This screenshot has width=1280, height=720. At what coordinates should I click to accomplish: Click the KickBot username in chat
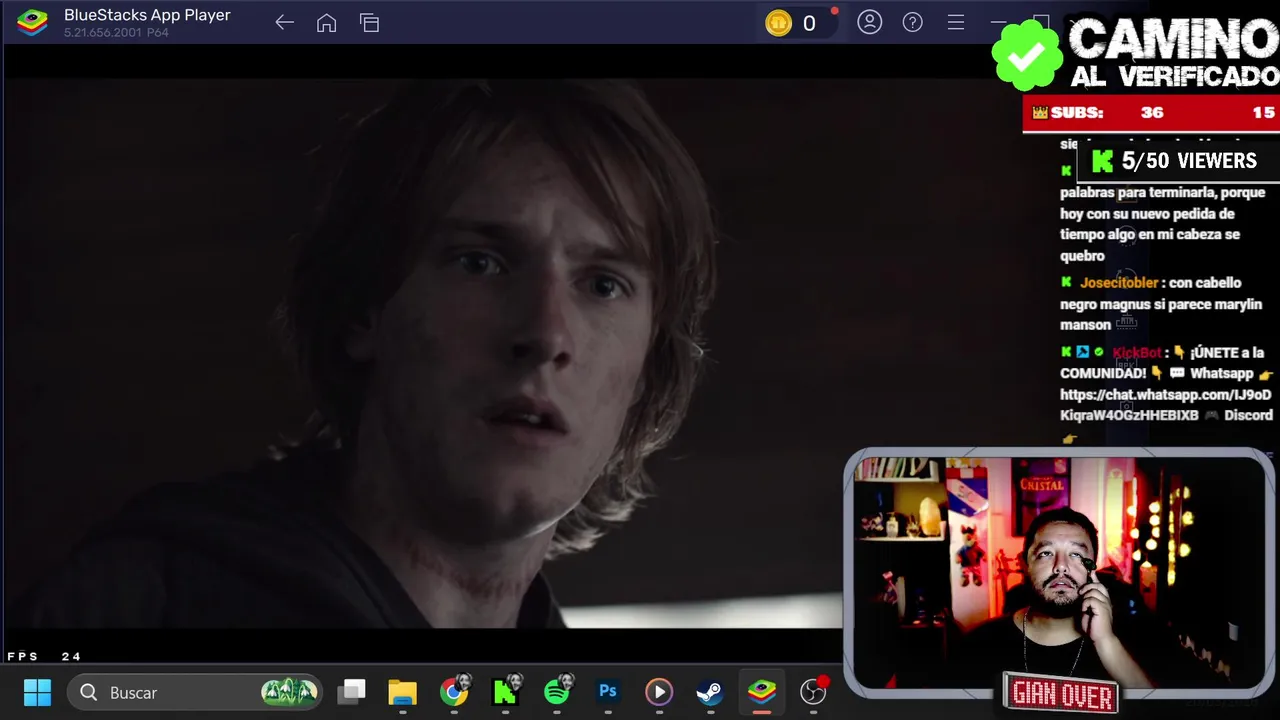1136,352
